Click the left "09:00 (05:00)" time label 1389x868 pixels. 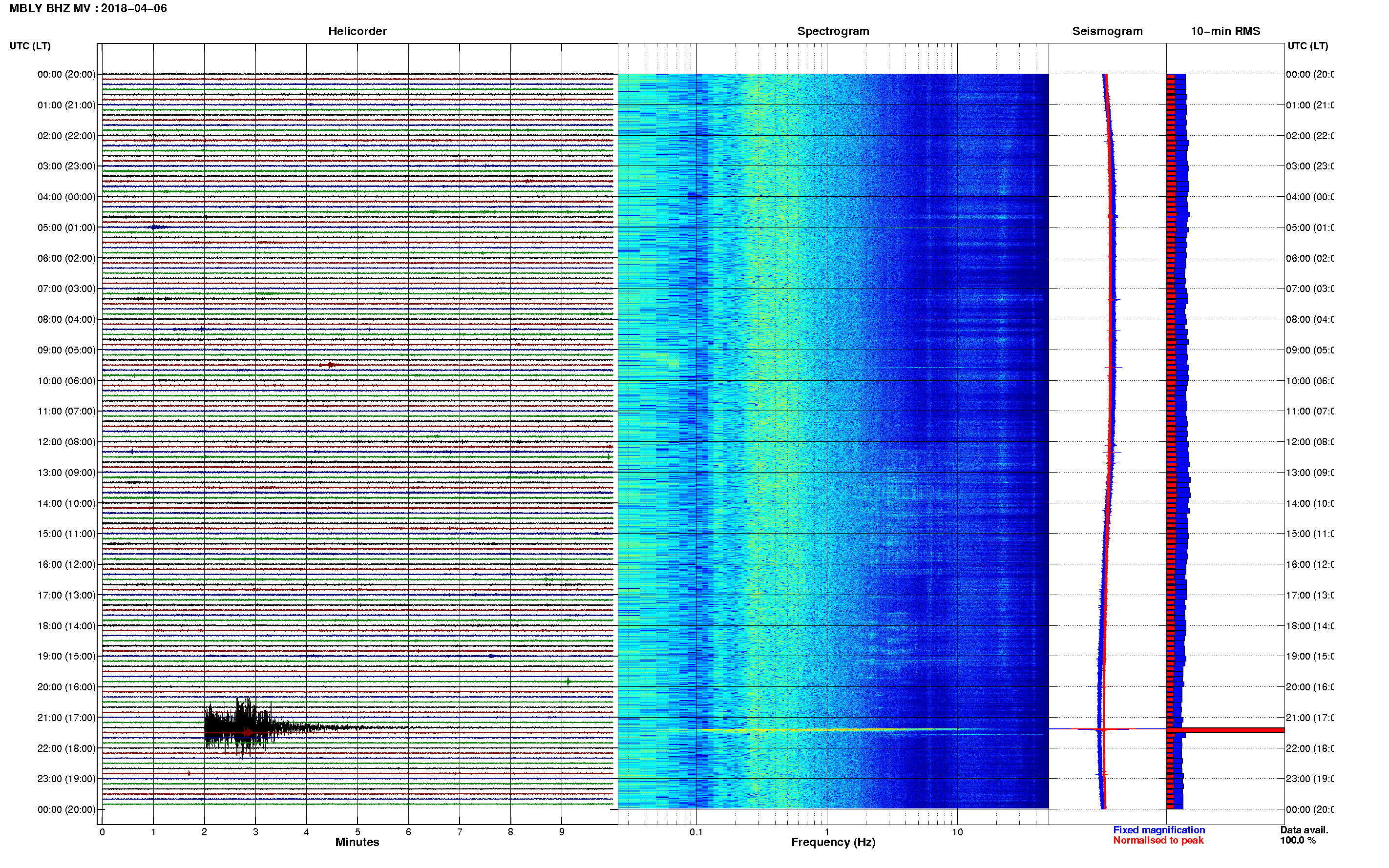click(66, 350)
